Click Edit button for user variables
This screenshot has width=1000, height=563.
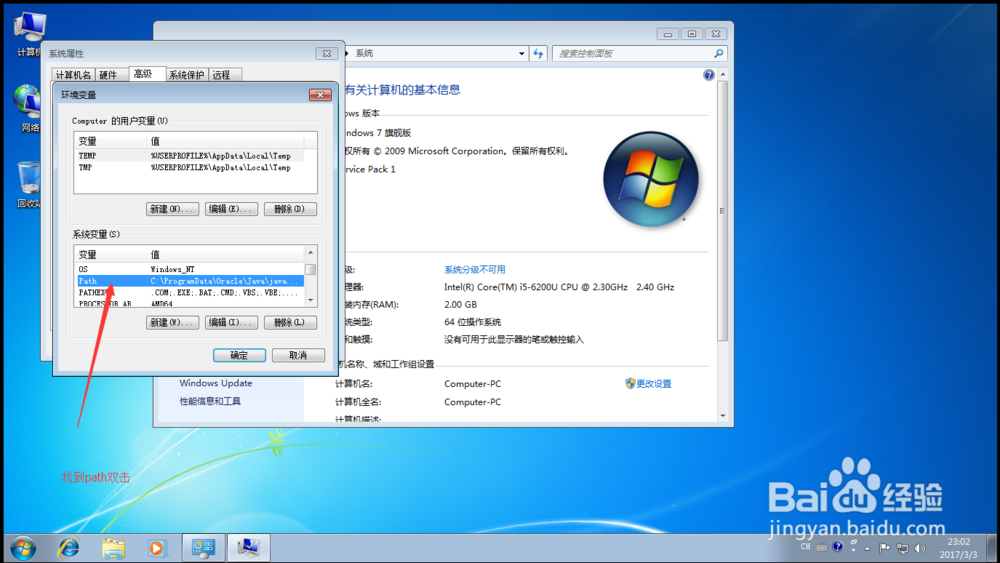click(x=232, y=209)
